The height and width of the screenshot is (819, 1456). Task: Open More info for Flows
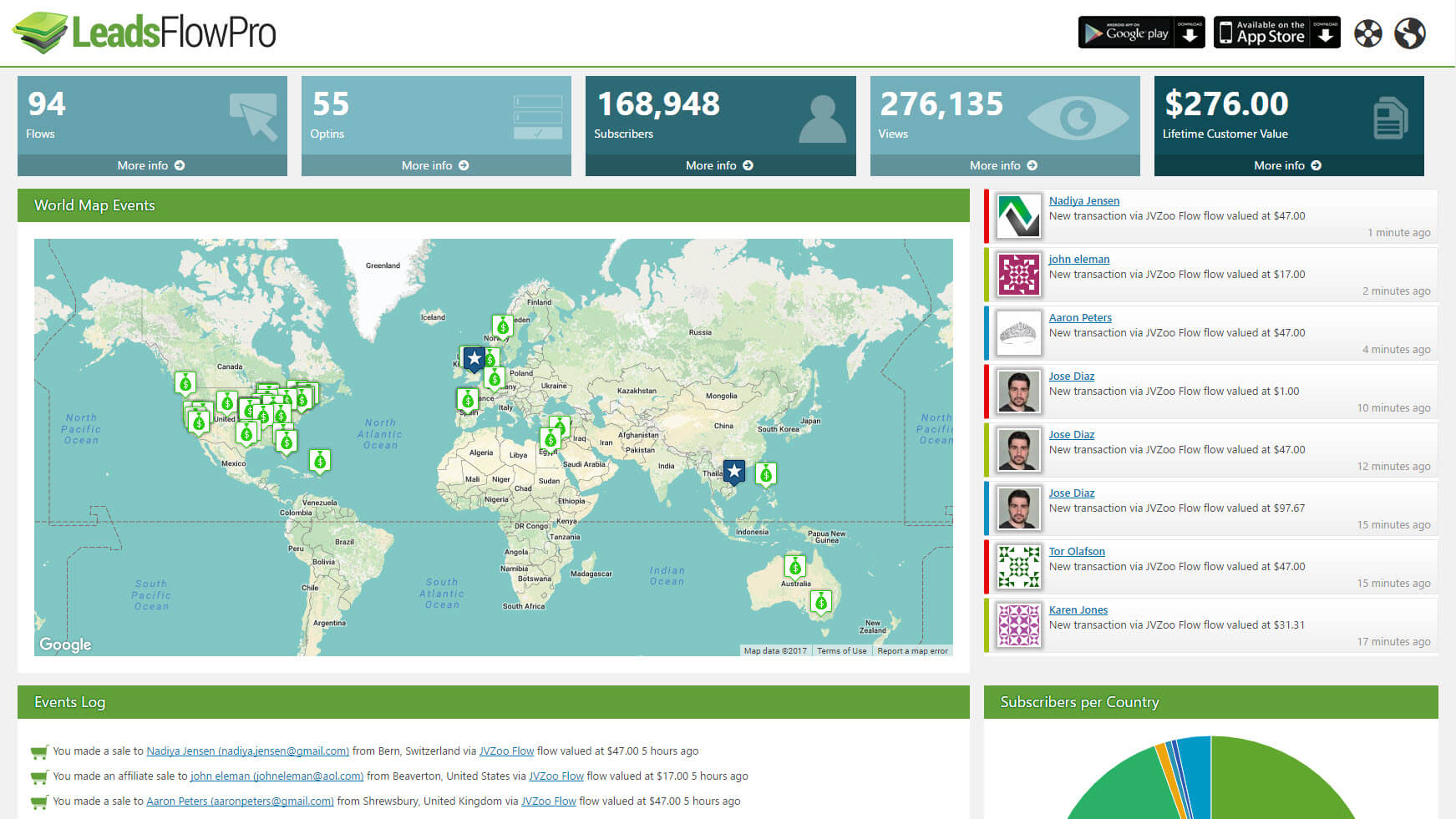(152, 165)
